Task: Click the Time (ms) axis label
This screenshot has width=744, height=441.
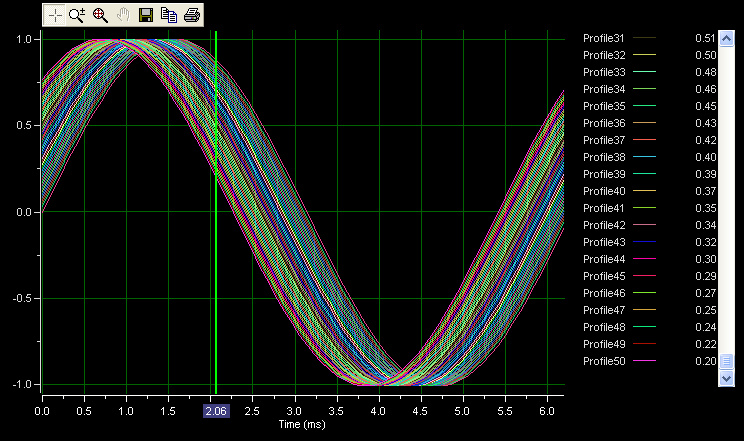Action: coord(303,426)
